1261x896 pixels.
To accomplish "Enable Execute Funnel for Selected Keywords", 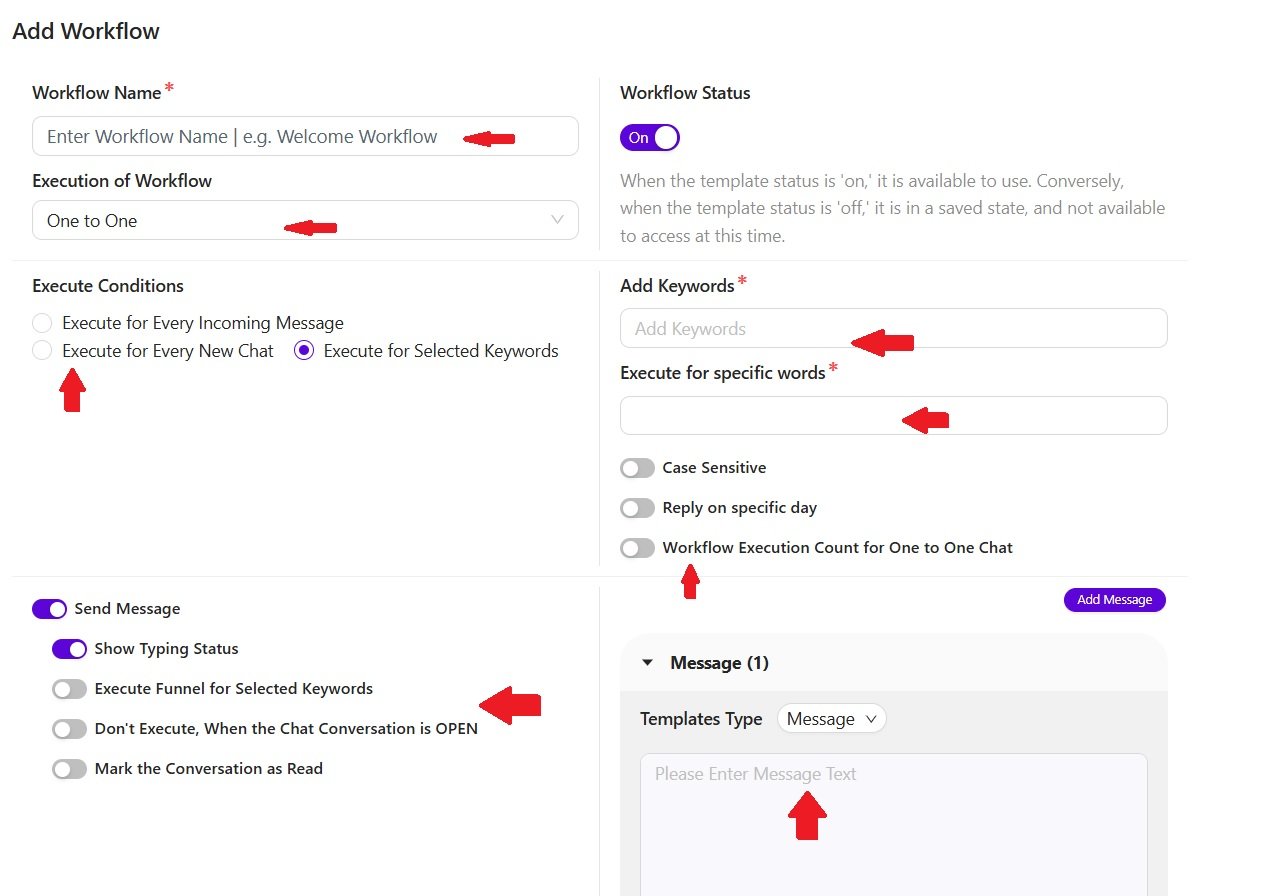I will [x=69, y=688].
